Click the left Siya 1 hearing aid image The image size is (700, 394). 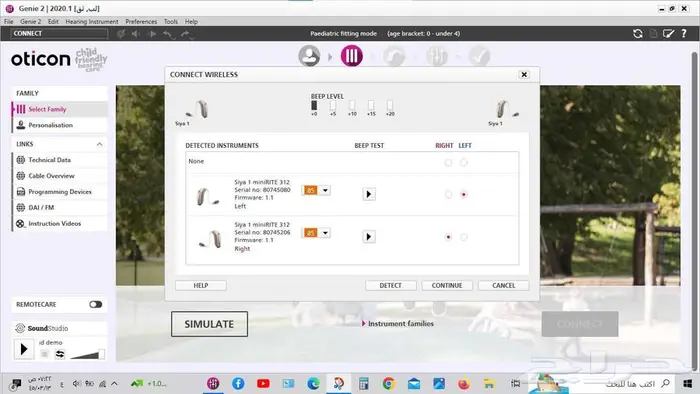pyautogui.click(x=198, y=109)
